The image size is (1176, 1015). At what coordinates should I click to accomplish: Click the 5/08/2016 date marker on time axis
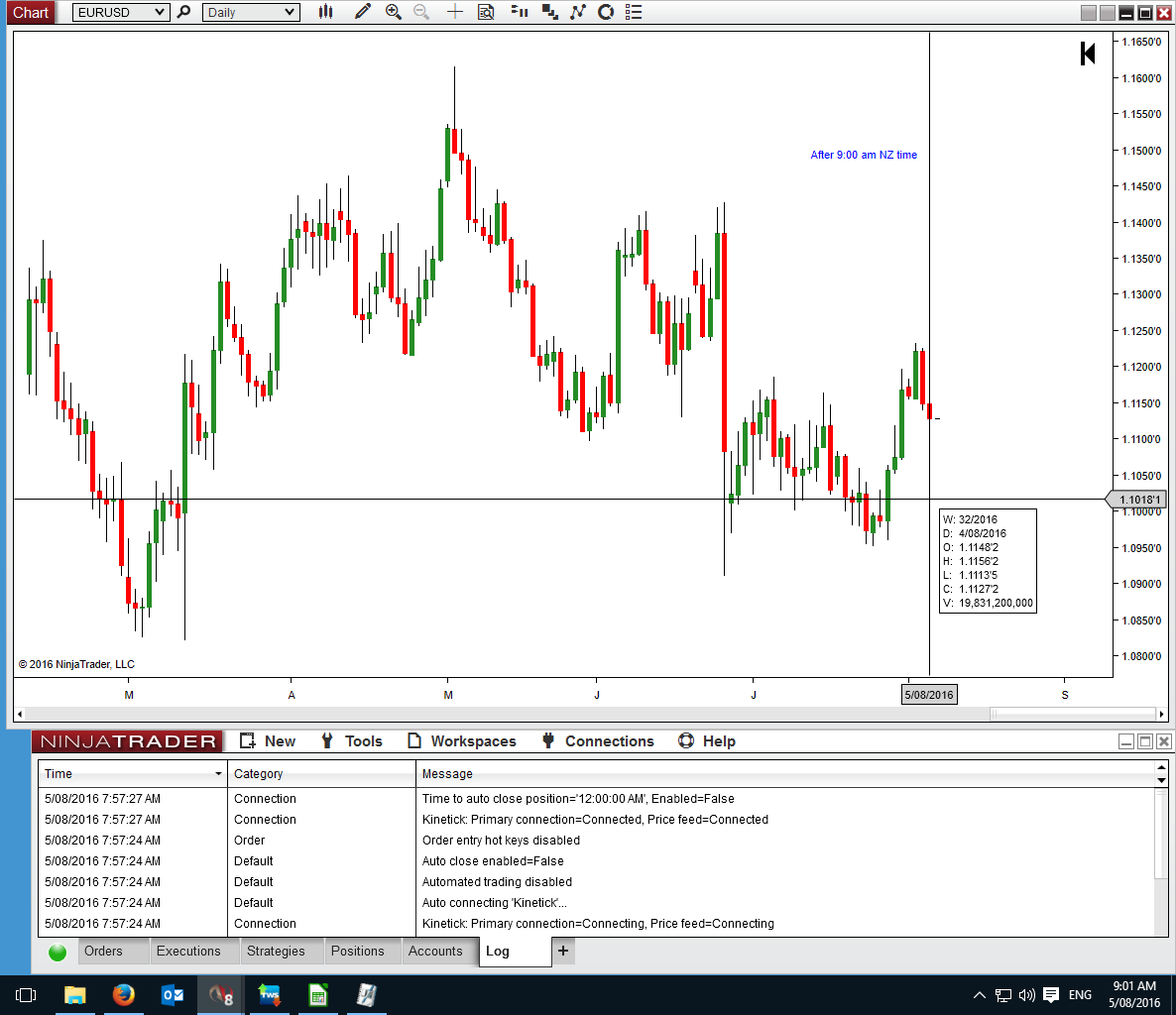click(928, 694)
